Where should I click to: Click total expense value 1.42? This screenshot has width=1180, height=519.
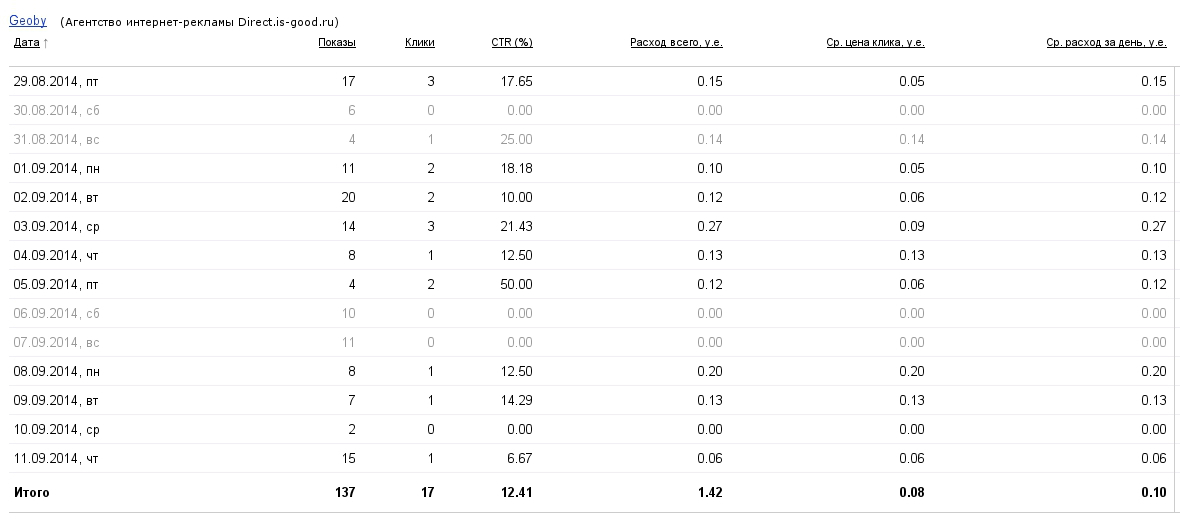[710, 492]
